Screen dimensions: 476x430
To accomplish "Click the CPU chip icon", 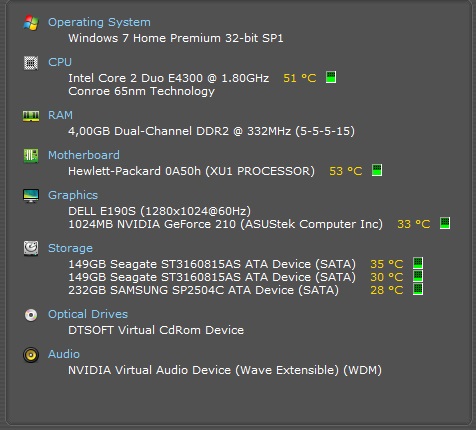I will coord(31,63).
